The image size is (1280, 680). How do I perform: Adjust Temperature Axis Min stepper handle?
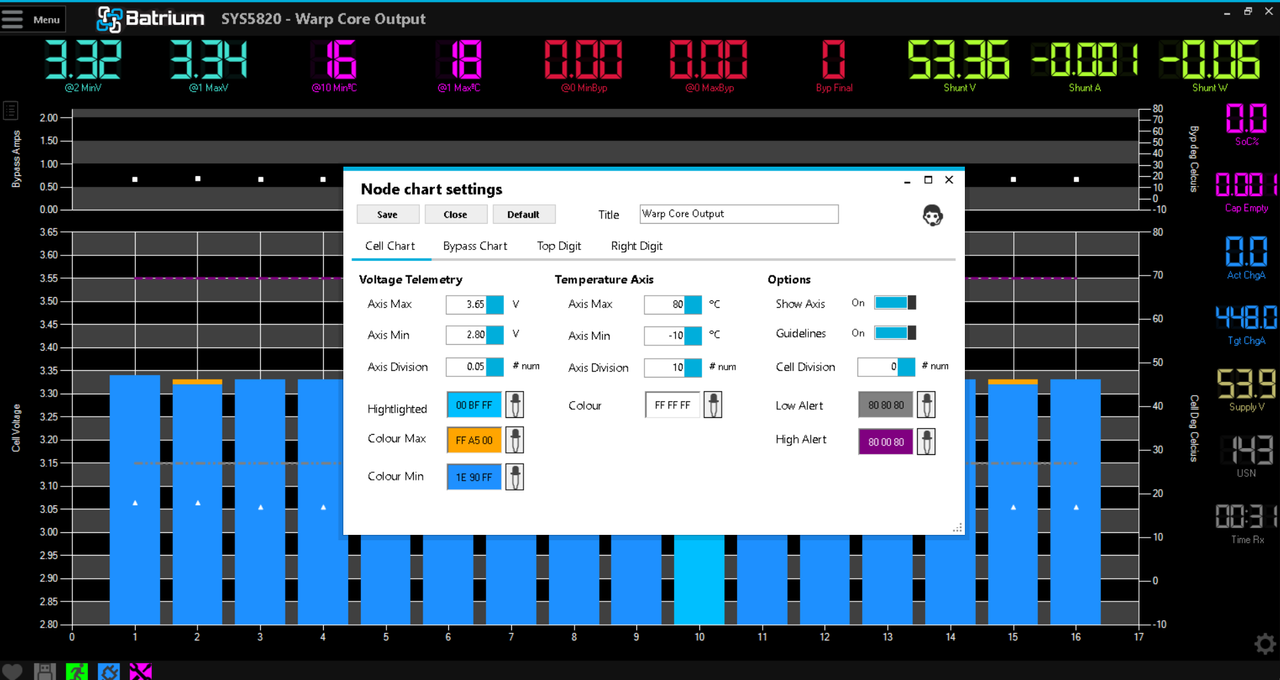click(x=693, y=336)
